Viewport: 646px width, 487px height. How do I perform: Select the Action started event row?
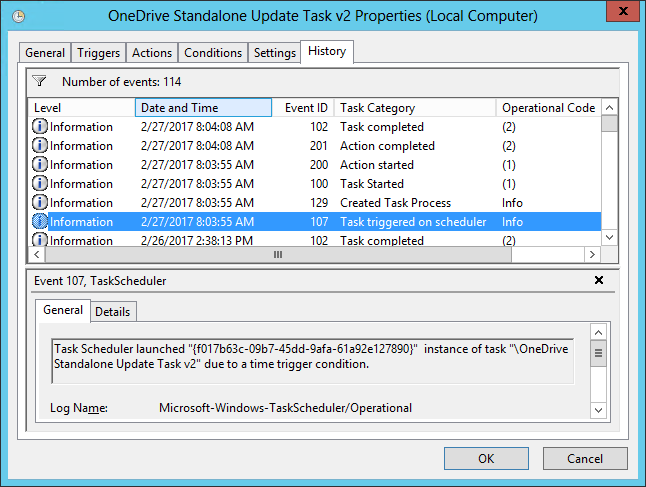[x=315, y=164]
